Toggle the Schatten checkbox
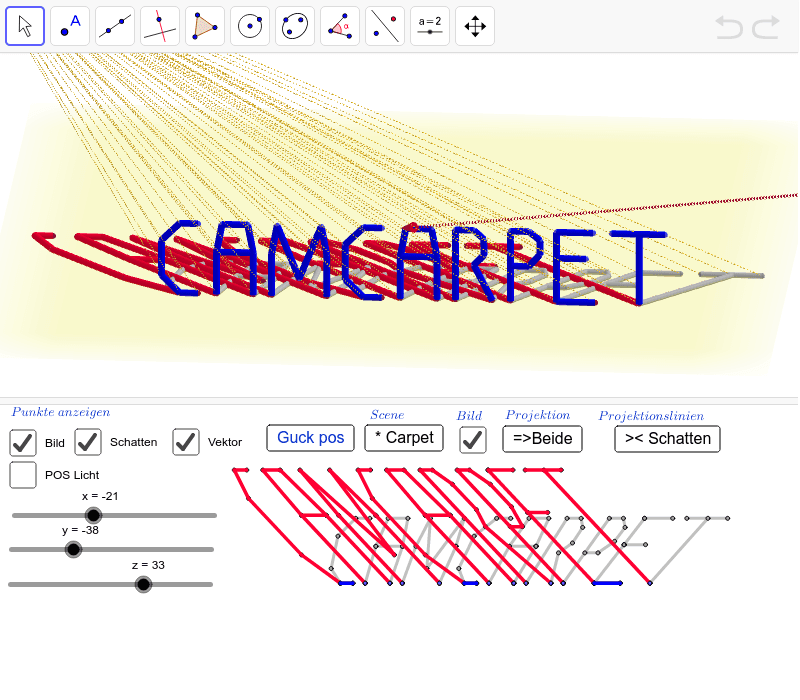Screen dimensions: 800x700 click(87, 442)
